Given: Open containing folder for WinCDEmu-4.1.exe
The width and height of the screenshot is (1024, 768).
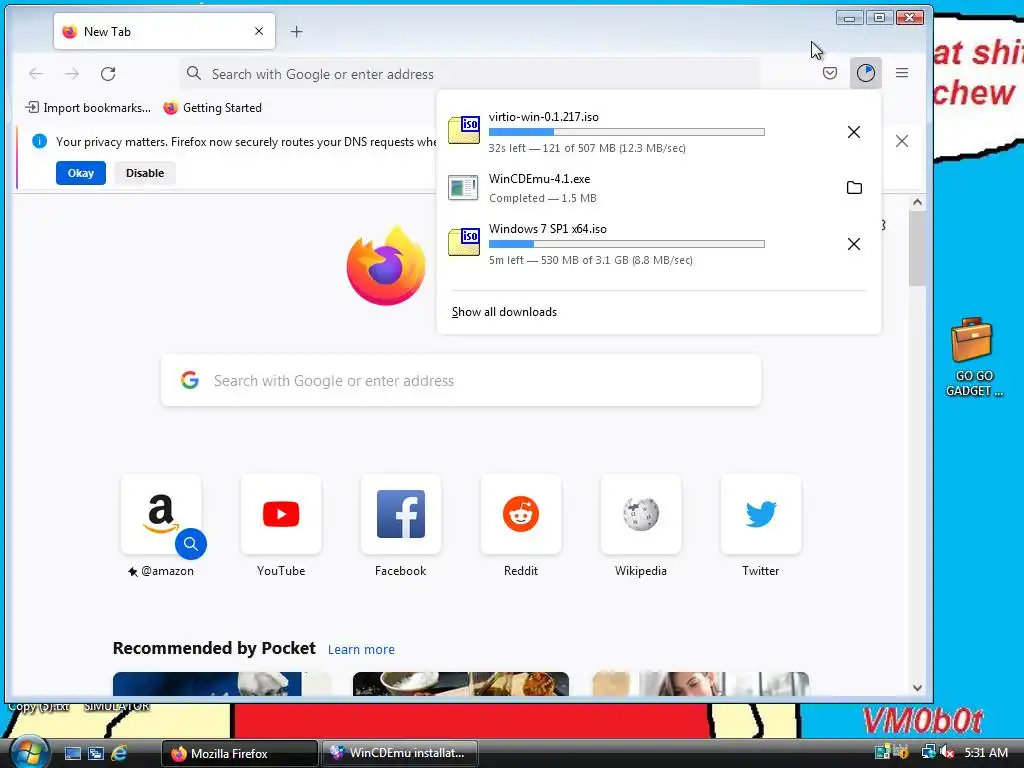Looking at the screenshot, I should pos(854,188).
